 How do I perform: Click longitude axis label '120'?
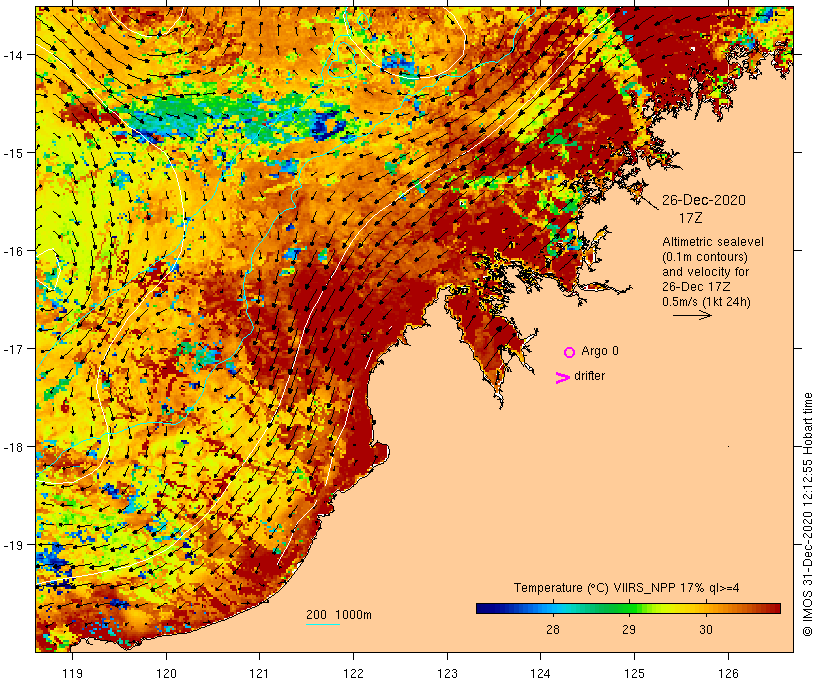(x=166, y=673)
